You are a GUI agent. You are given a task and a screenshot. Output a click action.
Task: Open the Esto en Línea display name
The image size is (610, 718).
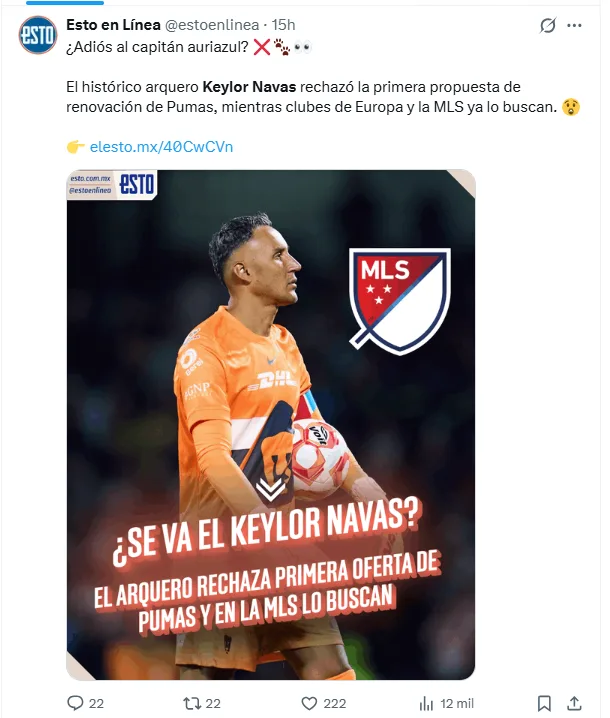(113, 25)
